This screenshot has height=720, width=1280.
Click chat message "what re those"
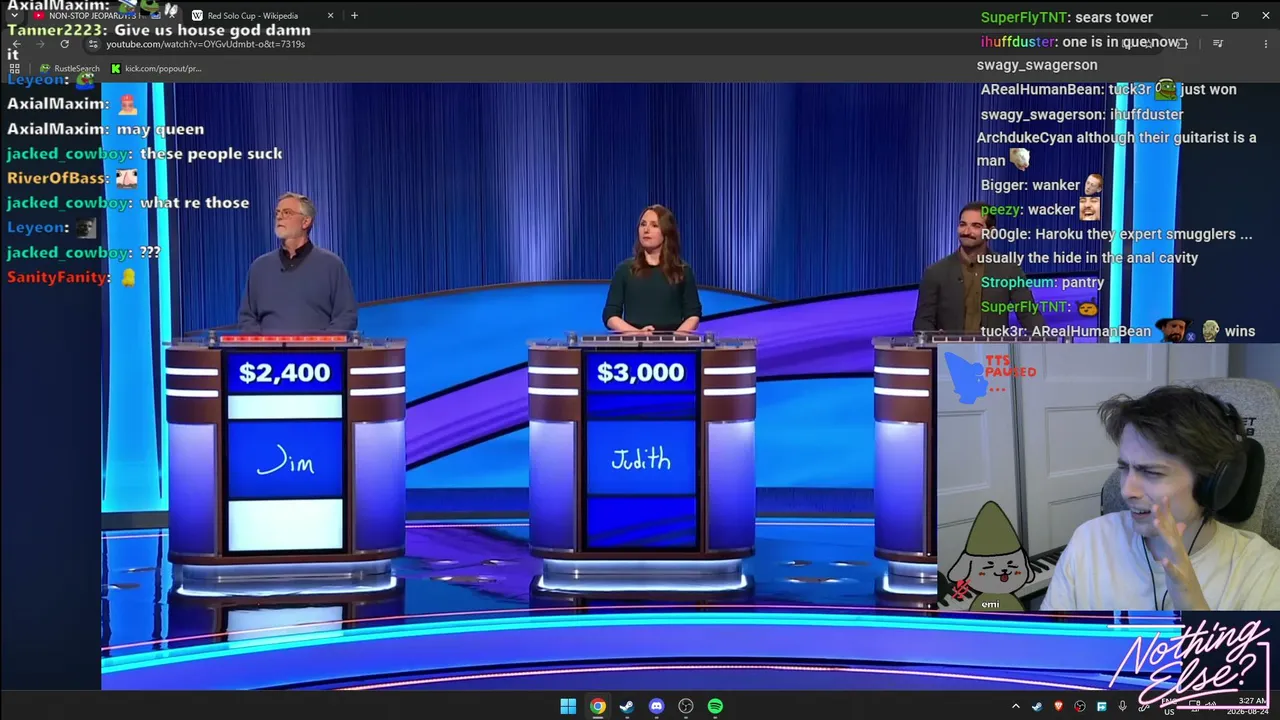194,203
